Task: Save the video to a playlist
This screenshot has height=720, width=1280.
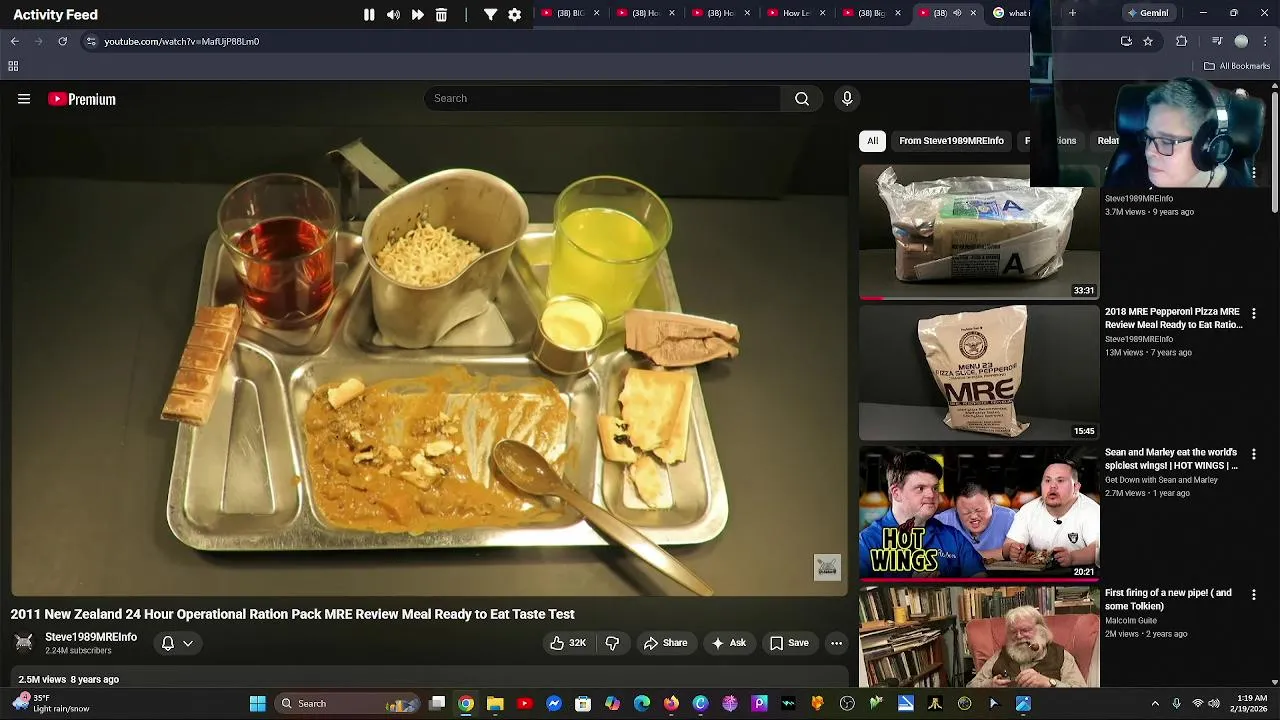Action: pyautogui.click(x=789, y=643)
